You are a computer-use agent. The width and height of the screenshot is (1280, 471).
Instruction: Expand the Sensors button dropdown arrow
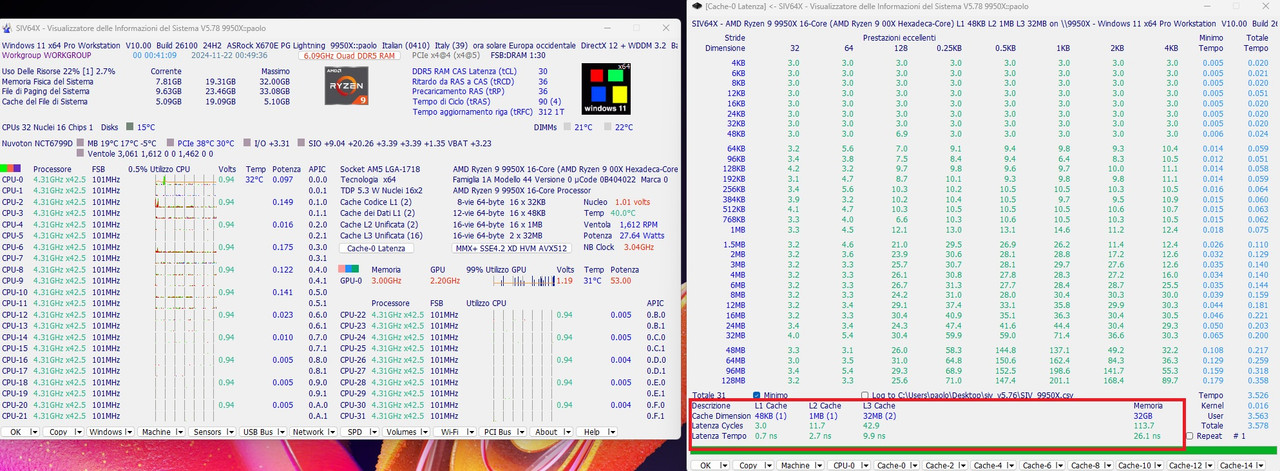tap(230, 432)
